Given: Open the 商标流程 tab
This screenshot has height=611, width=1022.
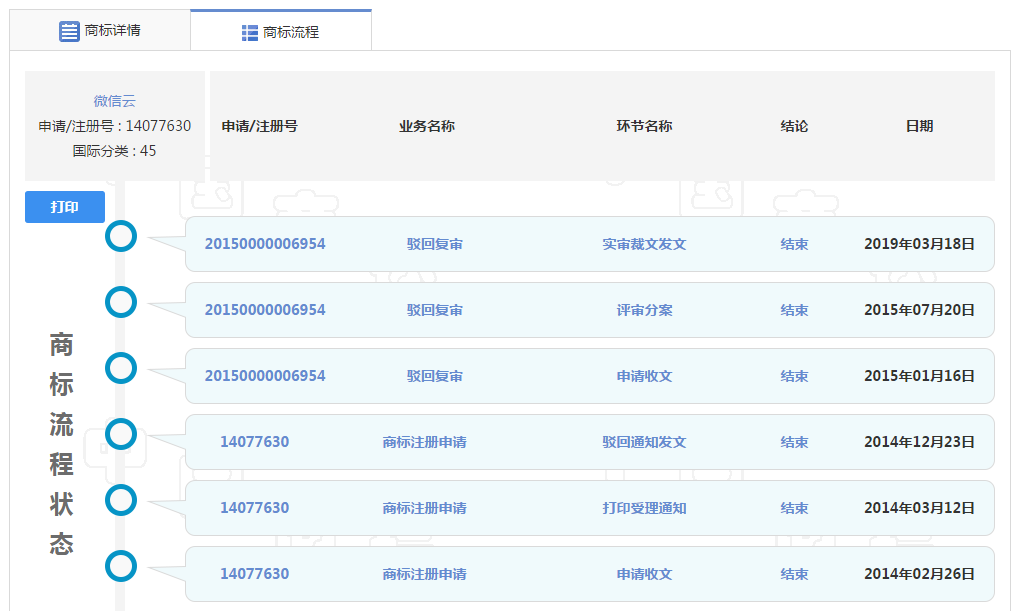Looking at the screenshot, I should [281, 32].
